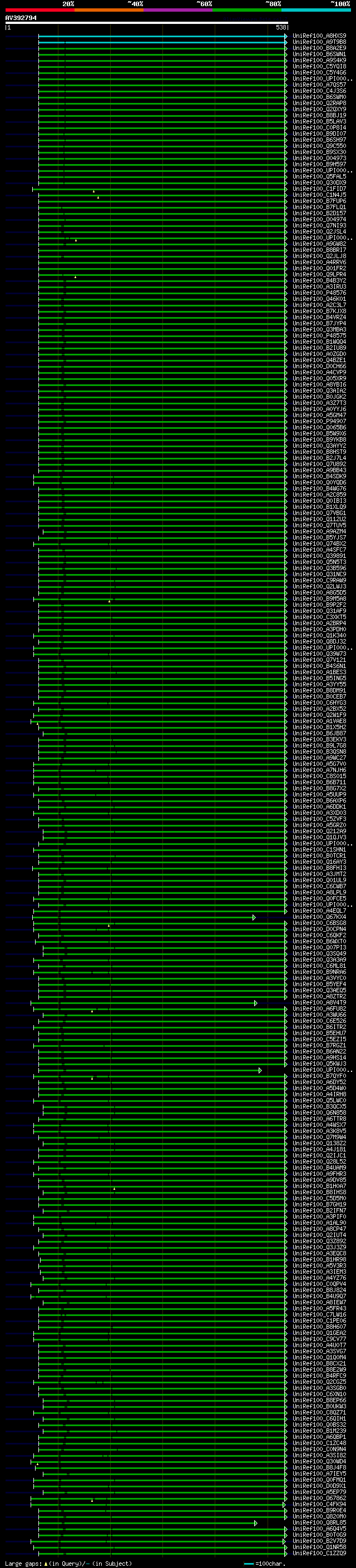
Task: Select the UniRef100_Q9C550 label
Action: pyautogui.click(x=319, y=146)
